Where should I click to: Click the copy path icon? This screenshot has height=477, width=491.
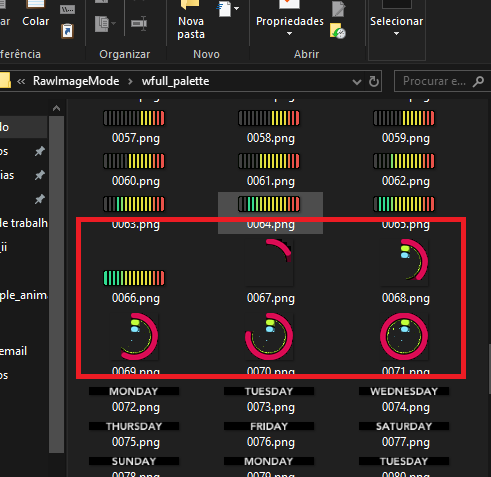point(67,9)
